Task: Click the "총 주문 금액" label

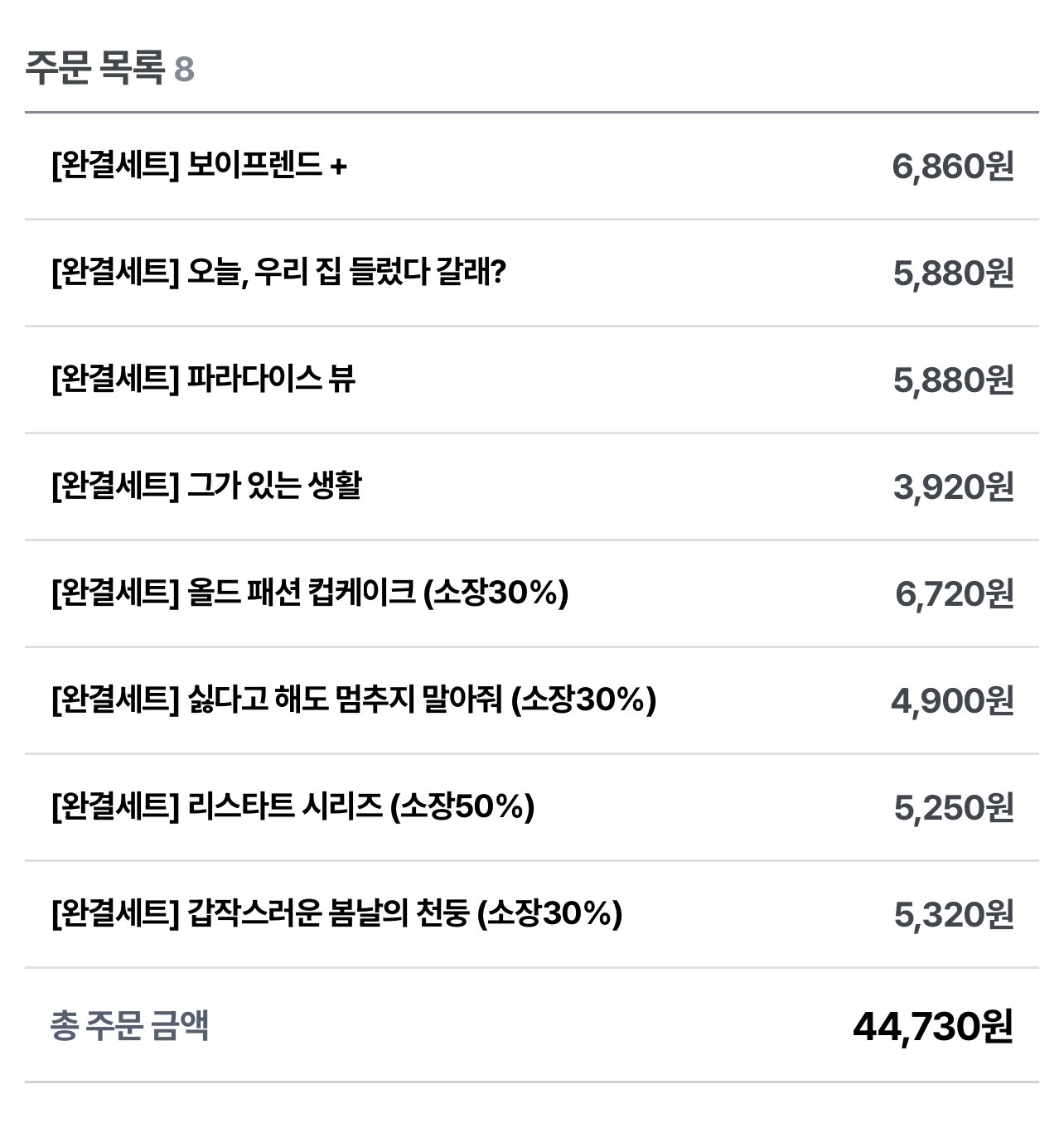Action: point(129,1026)
